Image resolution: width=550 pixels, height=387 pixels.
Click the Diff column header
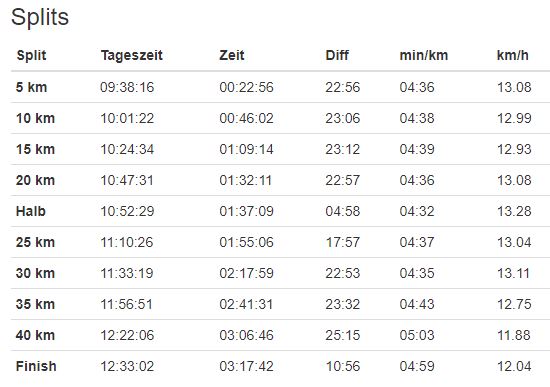point(337,55)
